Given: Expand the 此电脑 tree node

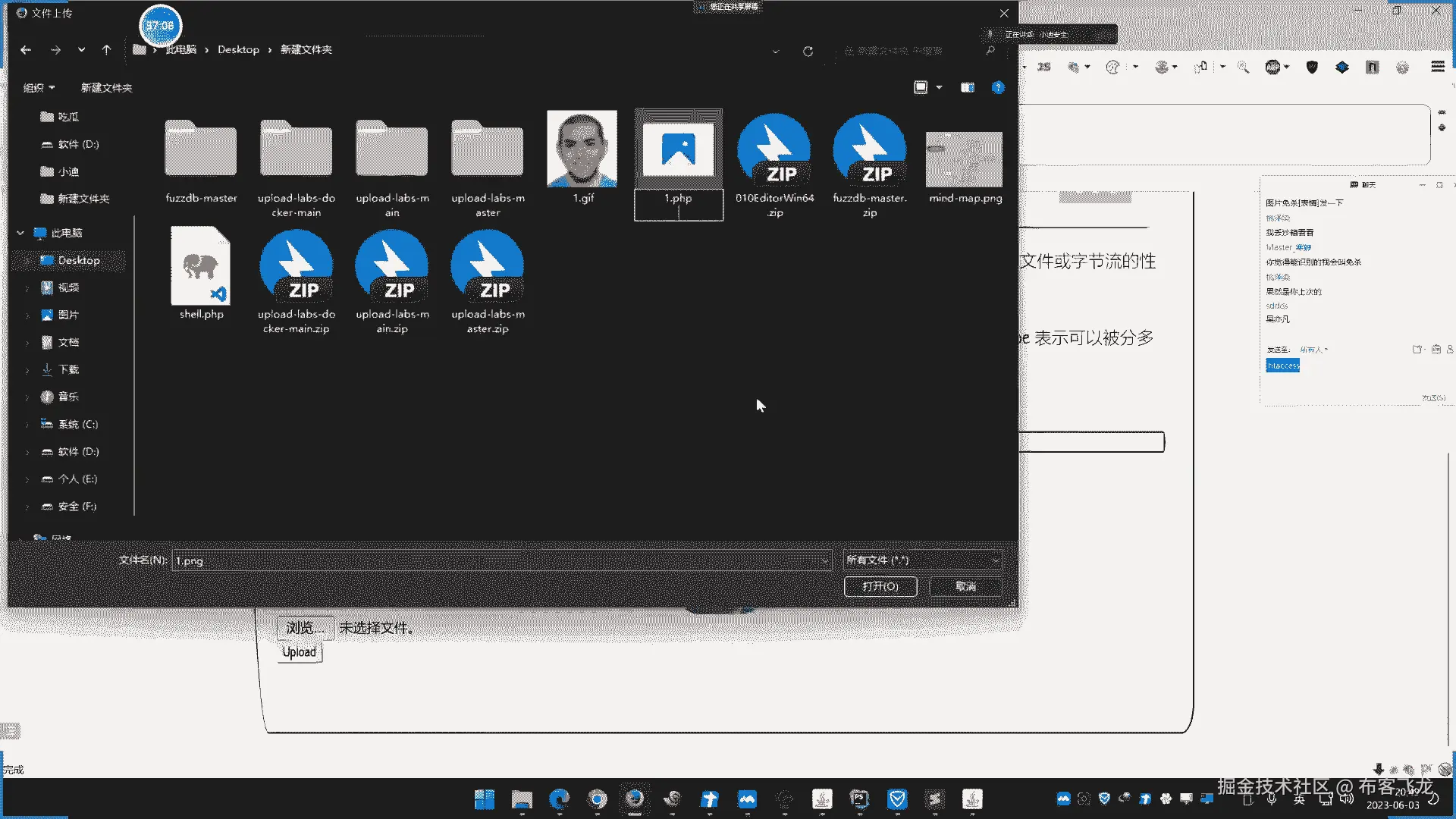Looking at the screenshot, I should [x=20, y=234].
